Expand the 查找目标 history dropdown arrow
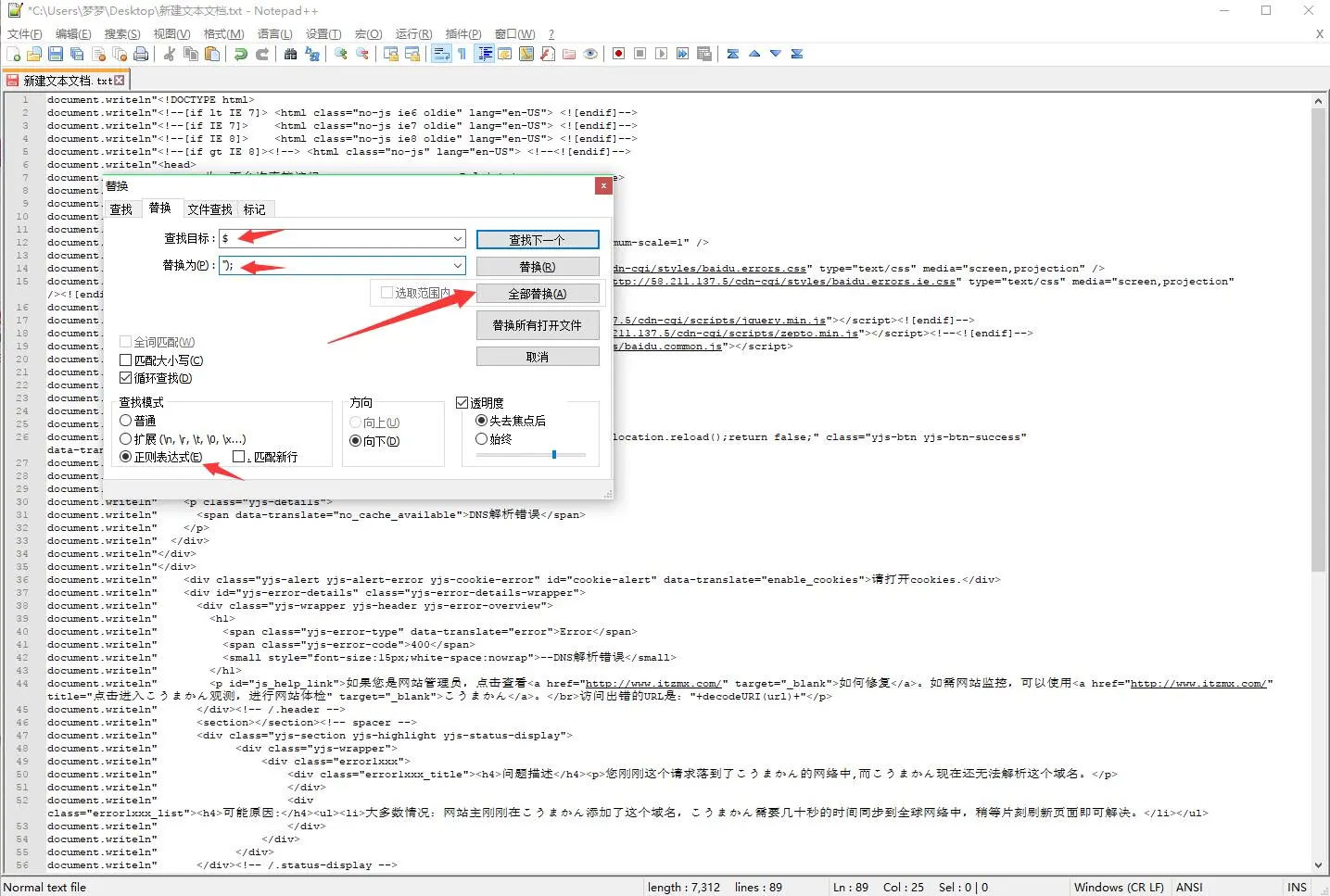Screen dimensions: 1330x896 pos(457,239)
